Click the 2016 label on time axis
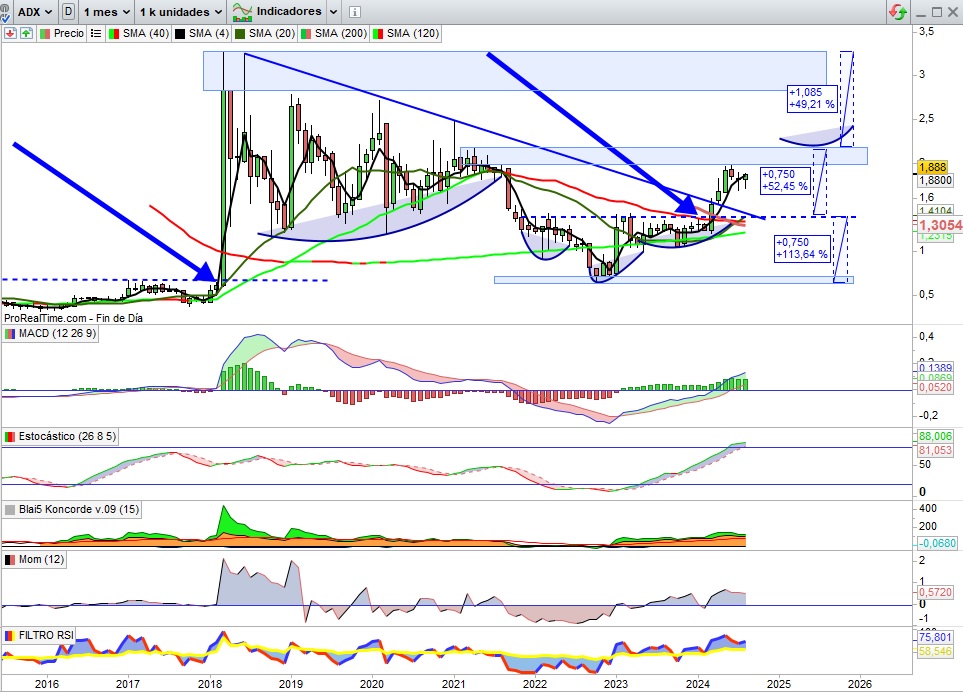Viewport: 963px width, 693px height. tap(47, 684)
